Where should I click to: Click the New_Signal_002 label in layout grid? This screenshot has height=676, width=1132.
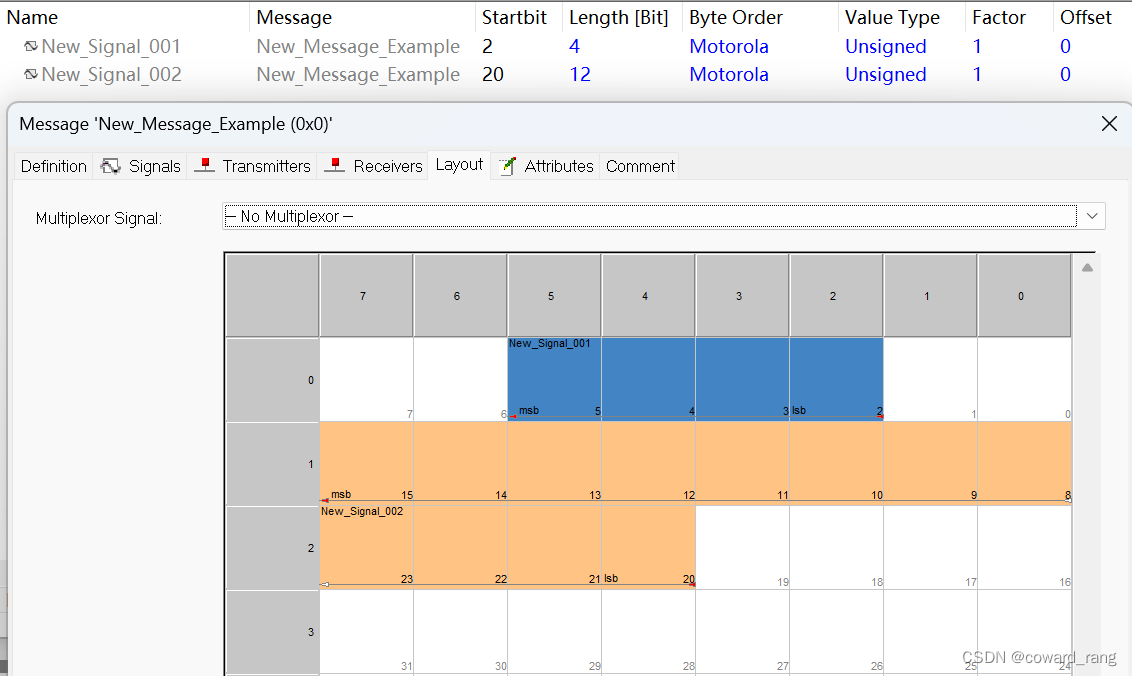362,511
